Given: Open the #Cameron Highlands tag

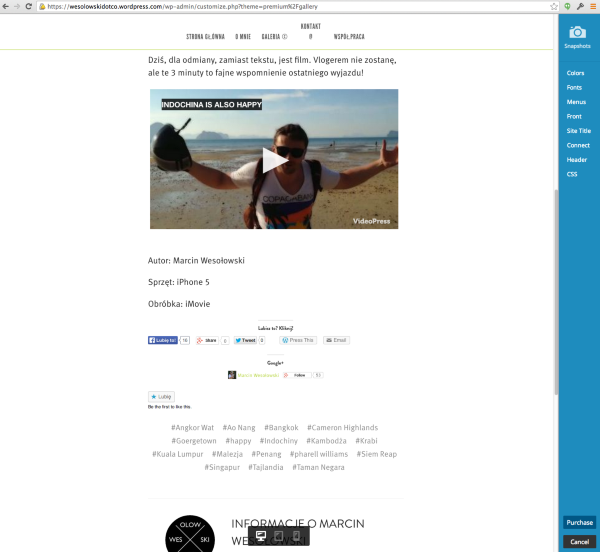Looking at the screenshot, I should (342, 428).
